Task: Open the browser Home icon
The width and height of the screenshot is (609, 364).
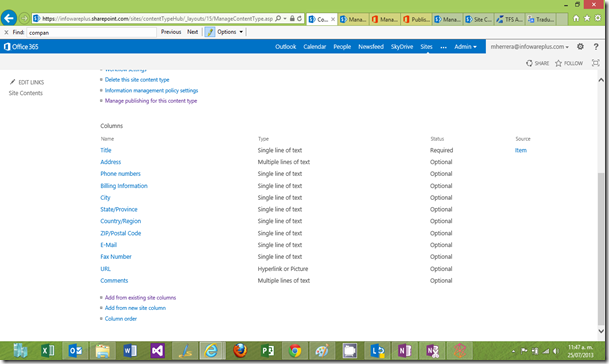Action: coord(576,18)
